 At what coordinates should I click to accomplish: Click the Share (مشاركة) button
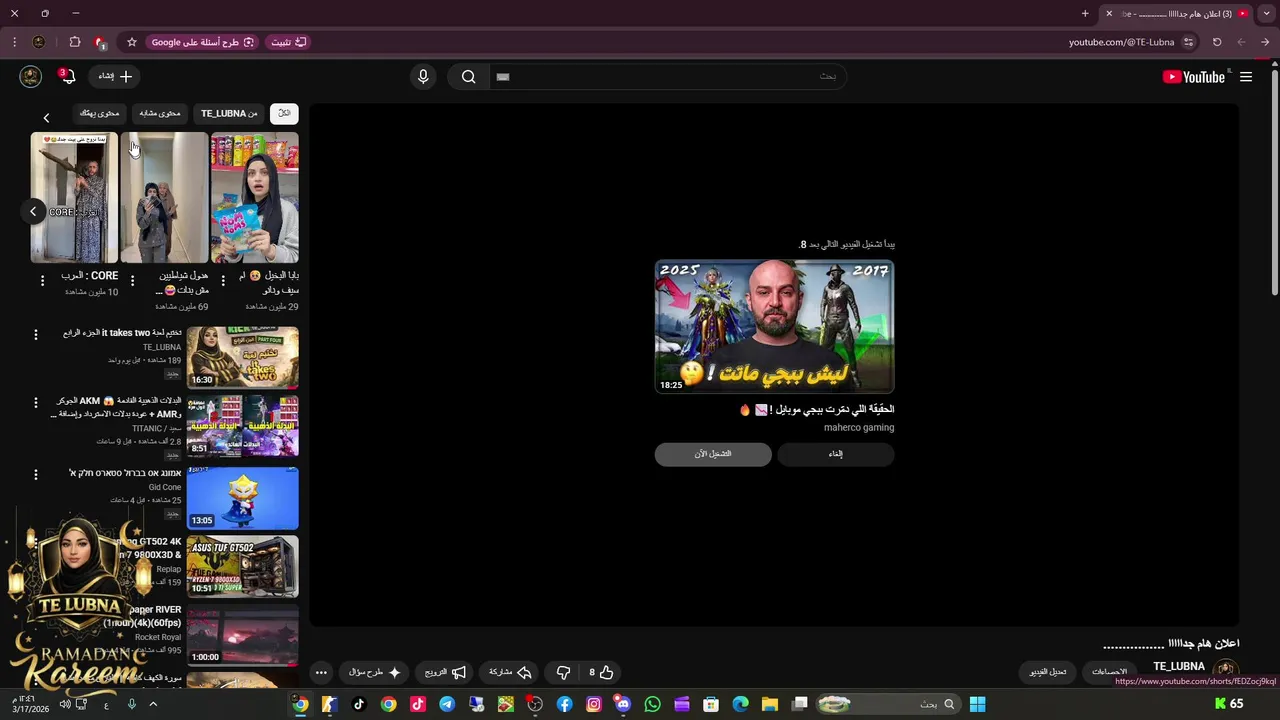point(510,673)
